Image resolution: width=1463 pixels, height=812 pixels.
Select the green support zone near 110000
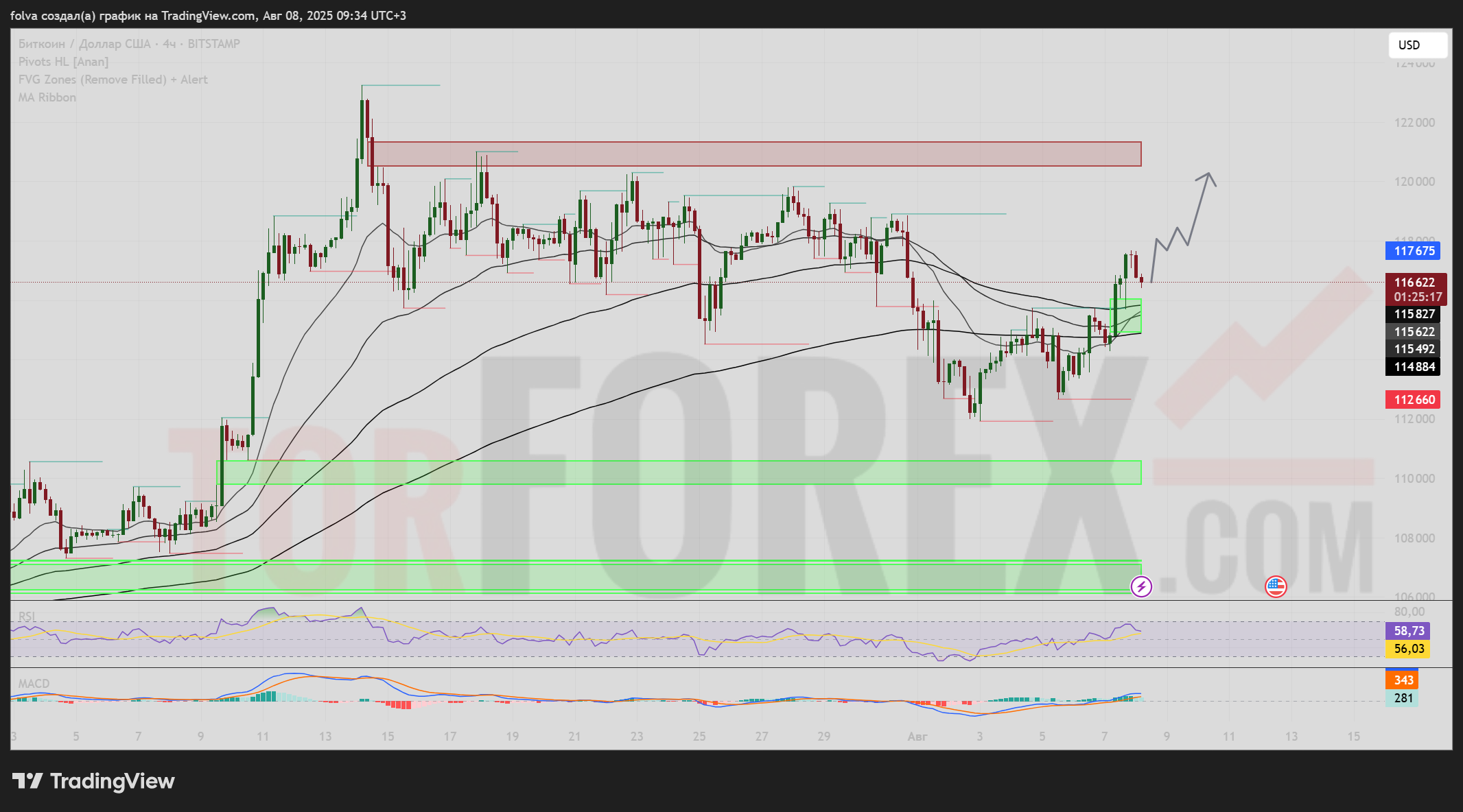click(679, 473)
